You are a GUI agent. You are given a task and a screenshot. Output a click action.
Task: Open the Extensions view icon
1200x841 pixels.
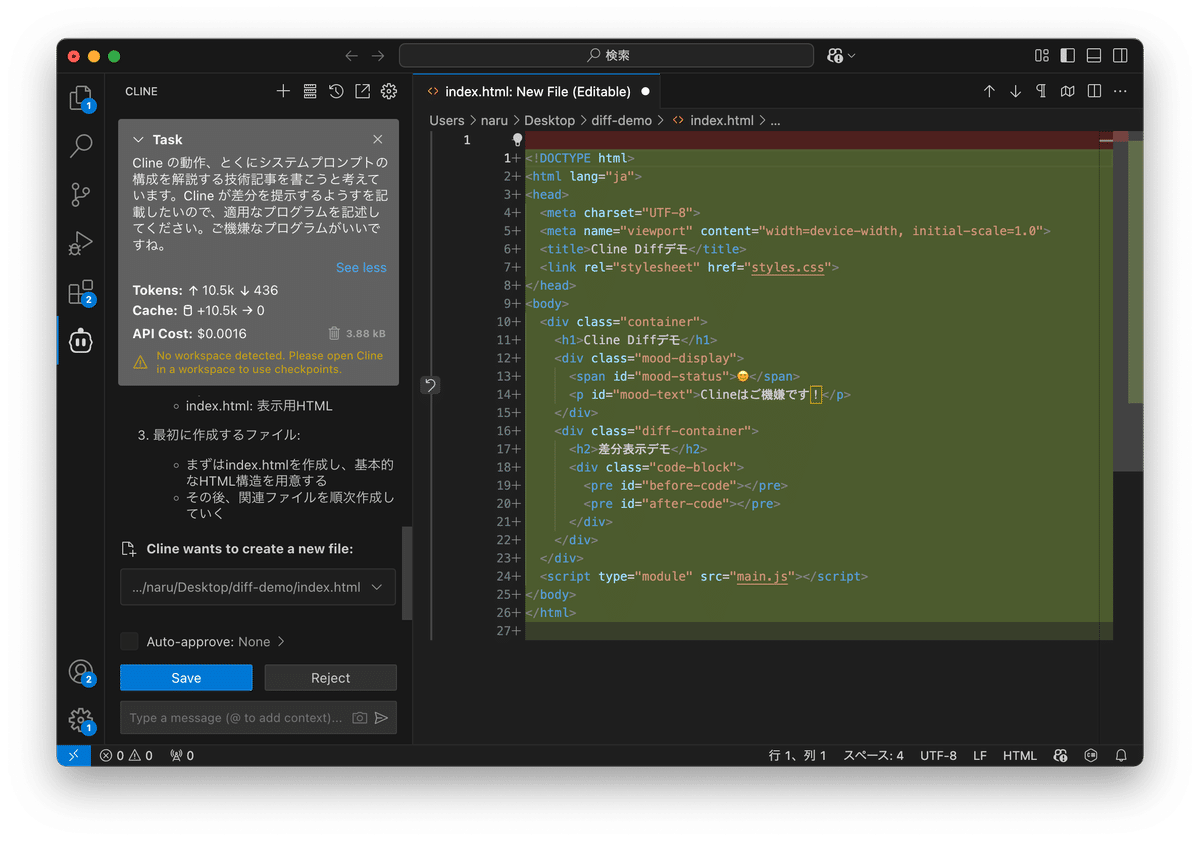pos(80,292)
